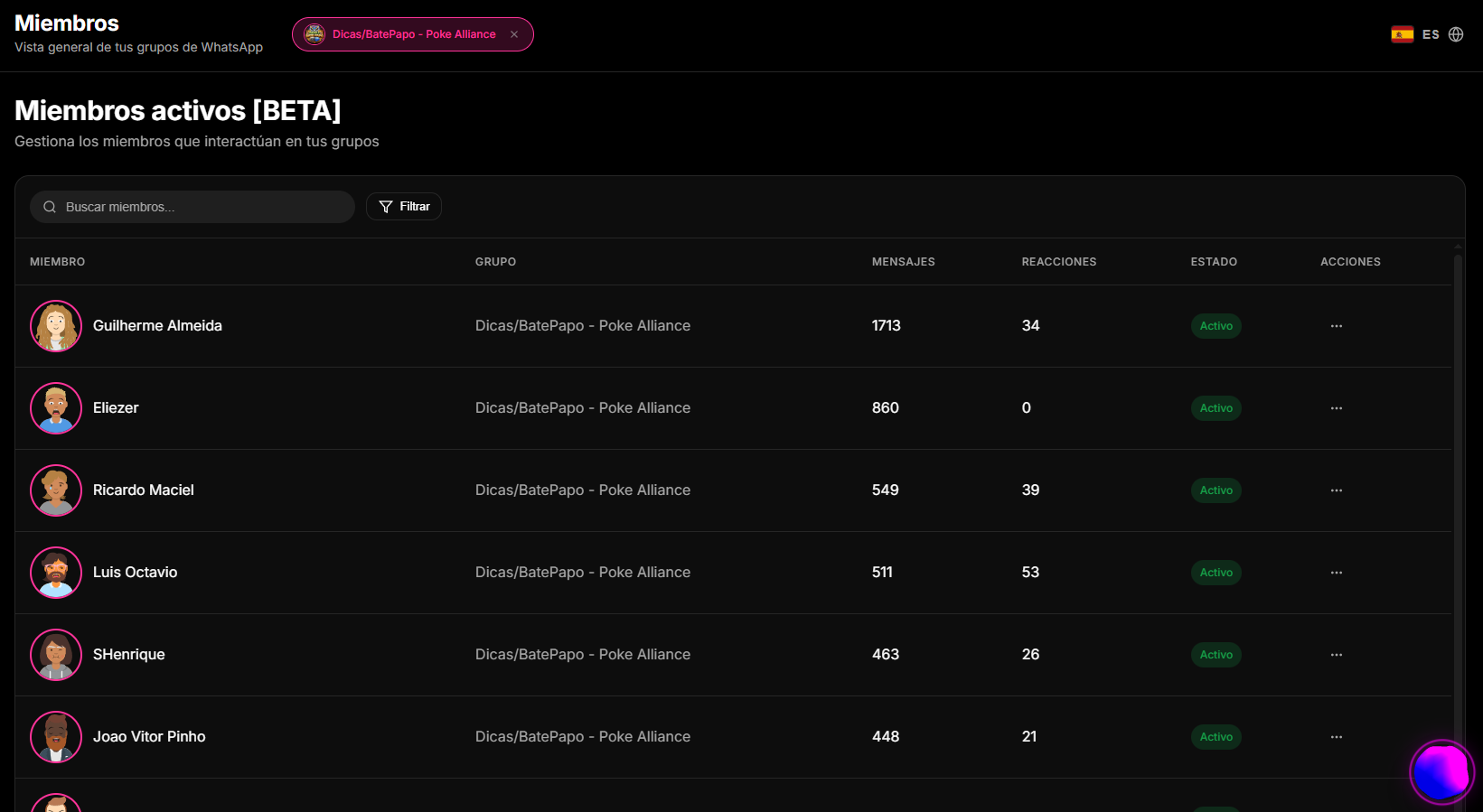Click the Activo badge for Ricardo Maciel
Screen dimensions: 1483x812
click(1216, 490)
